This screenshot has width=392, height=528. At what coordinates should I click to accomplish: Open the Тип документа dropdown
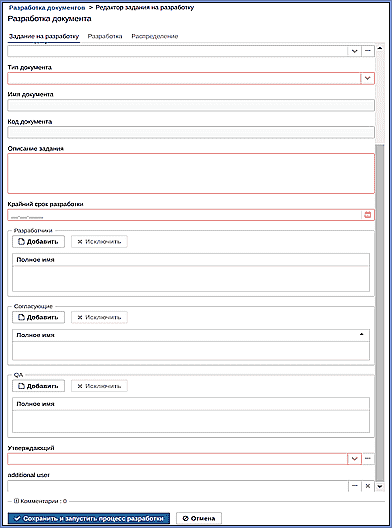click(x=367, y=78)
